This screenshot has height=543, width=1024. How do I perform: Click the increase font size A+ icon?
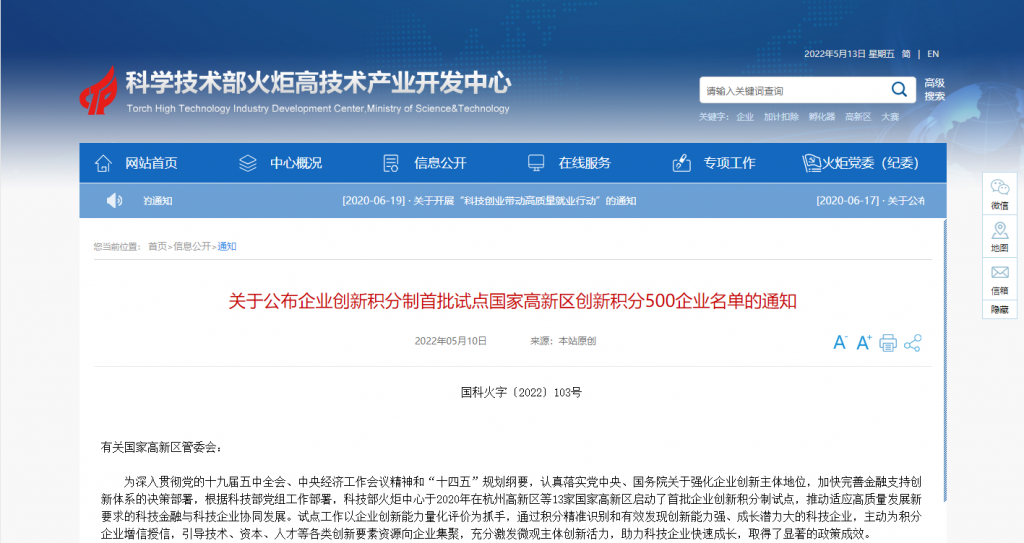pos(864,343)
